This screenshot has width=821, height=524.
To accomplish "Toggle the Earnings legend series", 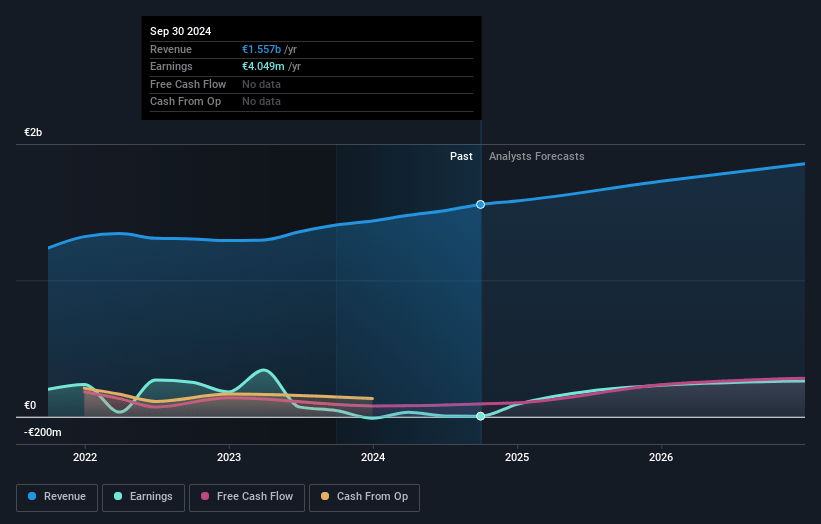I will coord(143,497).
